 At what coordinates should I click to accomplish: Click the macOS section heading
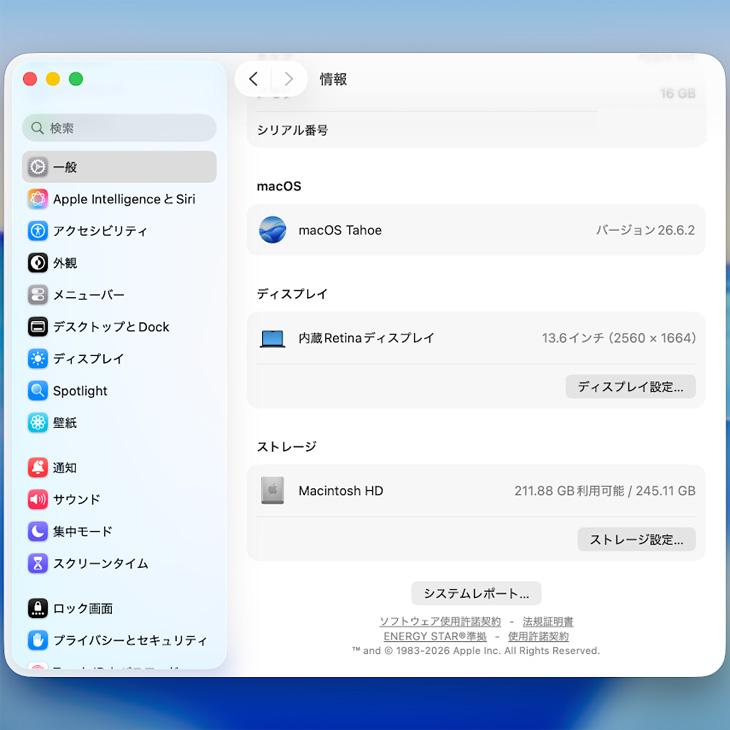tap(279, 186)
